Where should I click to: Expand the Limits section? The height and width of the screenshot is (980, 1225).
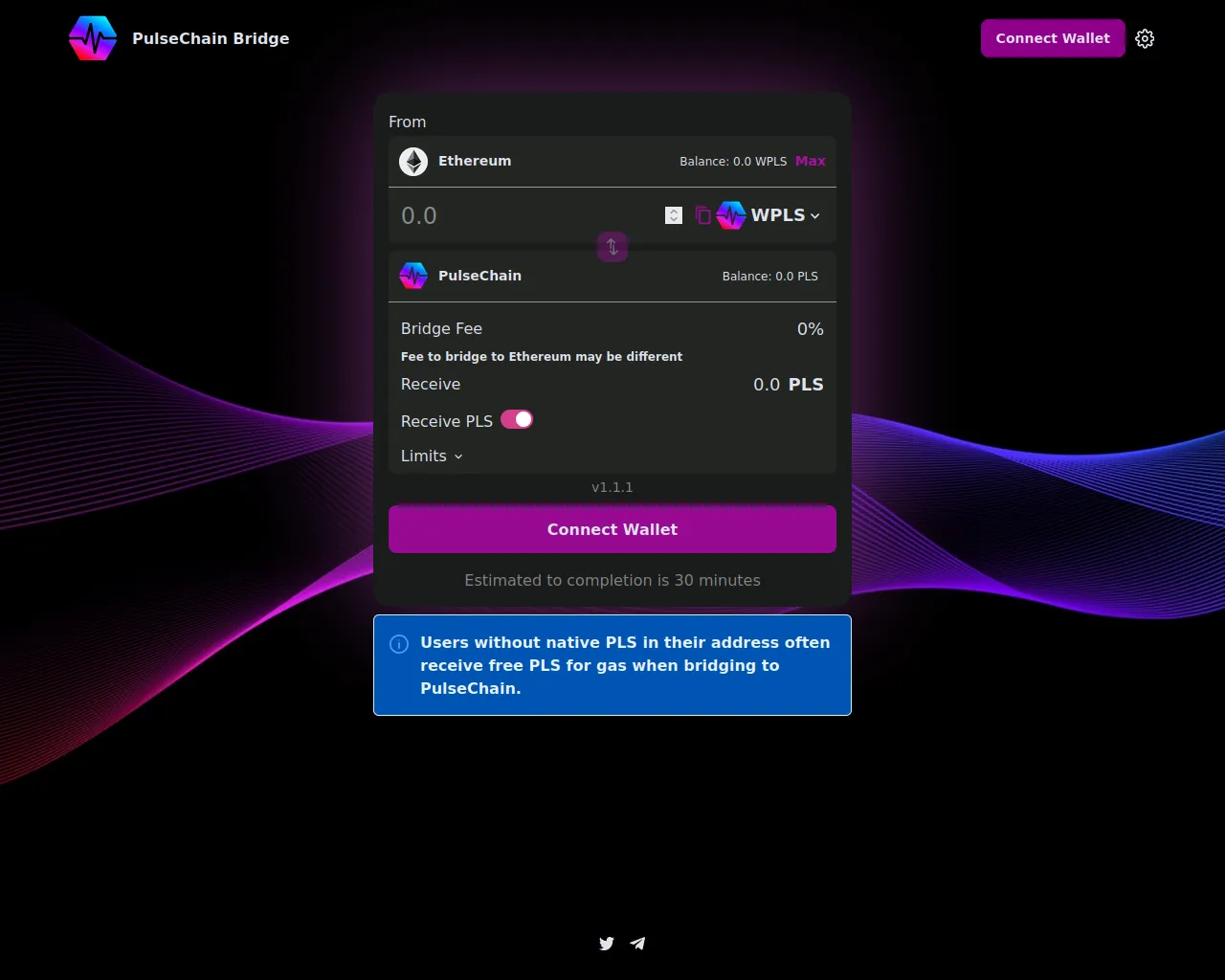point(432,457)
